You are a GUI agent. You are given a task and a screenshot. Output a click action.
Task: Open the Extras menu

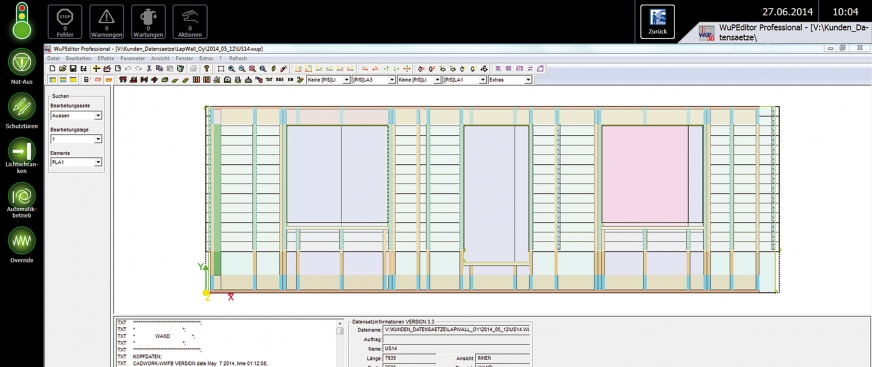pos(206,58)
